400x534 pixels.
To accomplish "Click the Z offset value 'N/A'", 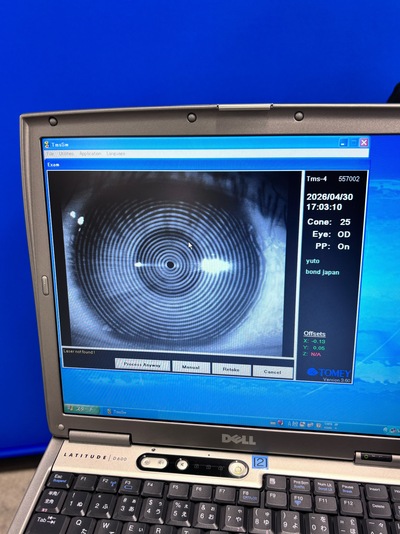I will 316,355.
